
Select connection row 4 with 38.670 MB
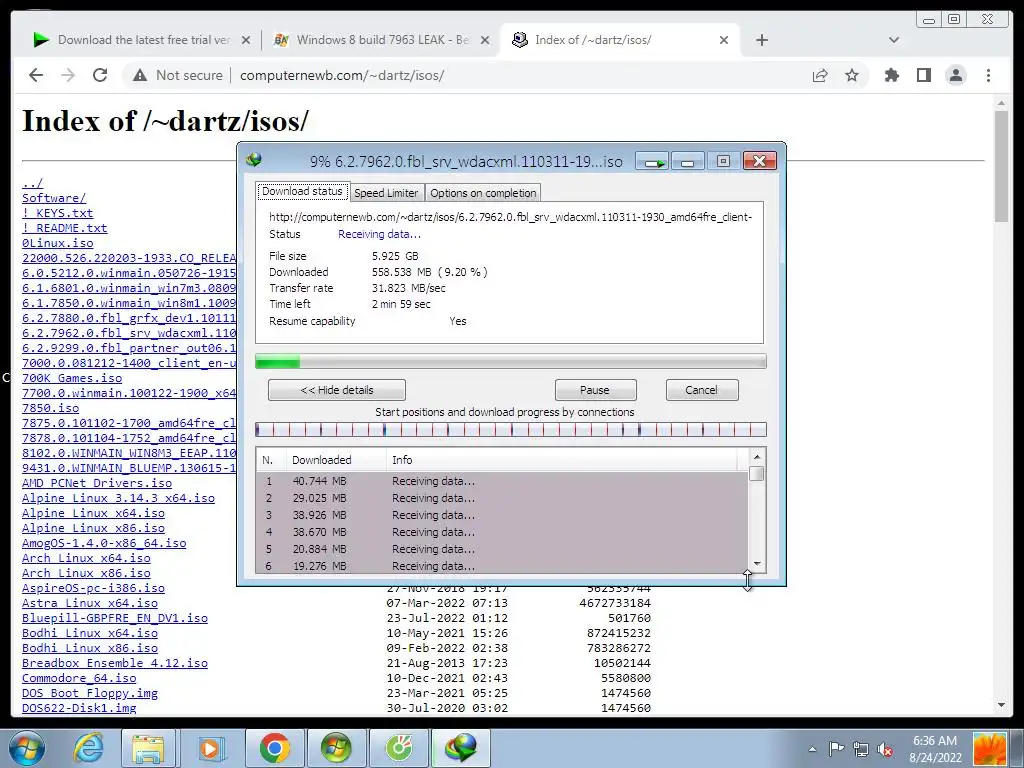pyautogui.click(x=502, y=532)
